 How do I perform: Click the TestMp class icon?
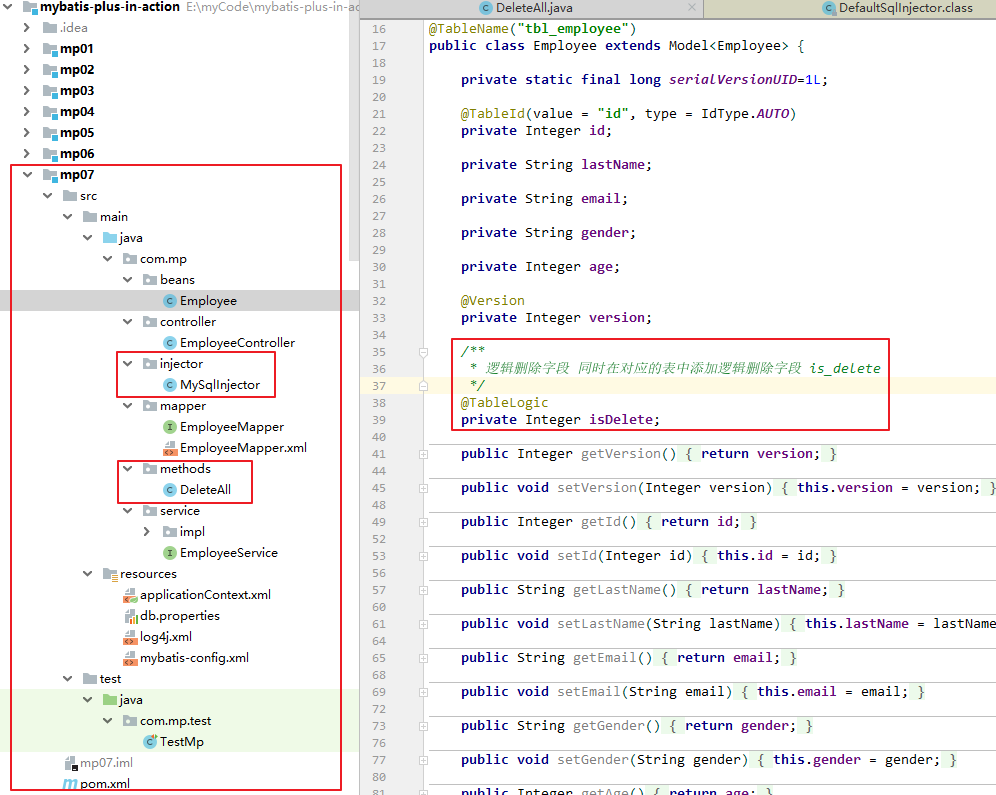coord(151,741)
